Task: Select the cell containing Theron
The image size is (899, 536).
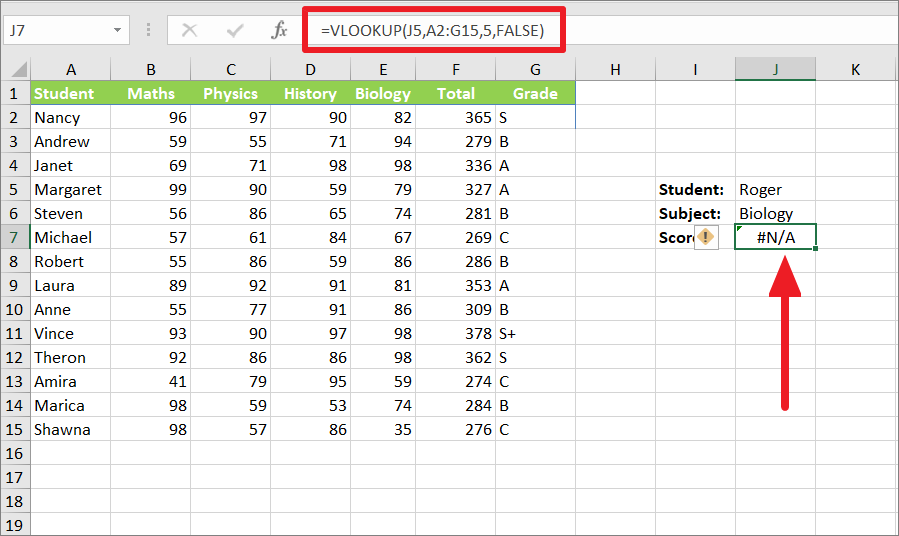Action: (x=71, y=358)
